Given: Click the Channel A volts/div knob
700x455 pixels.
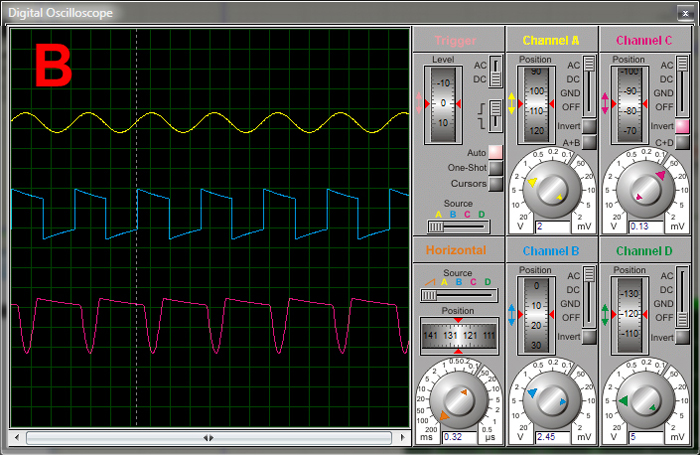Looking at the screenshot, I should (552, 189).
